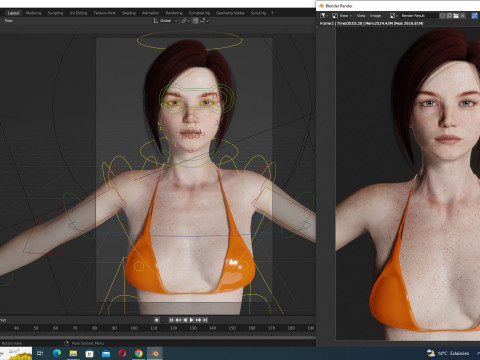Jump to previous keyframe in timeline
480x360 pixels.
(178, 320)
